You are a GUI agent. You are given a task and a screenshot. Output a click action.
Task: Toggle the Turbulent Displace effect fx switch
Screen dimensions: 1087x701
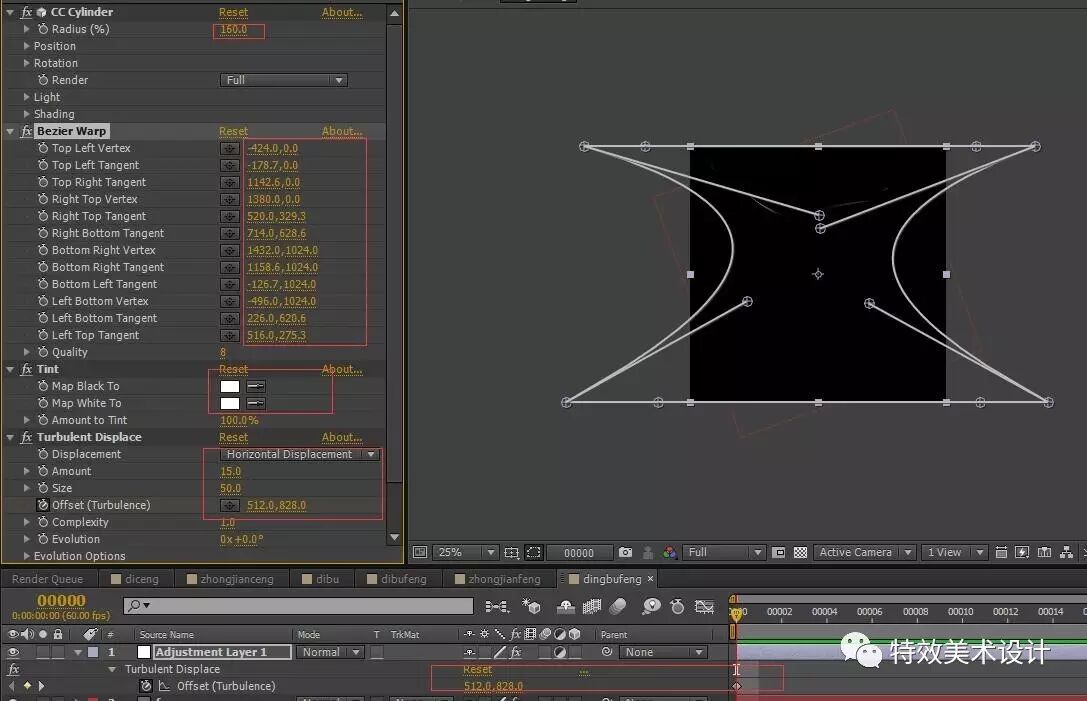pos(26,437)
